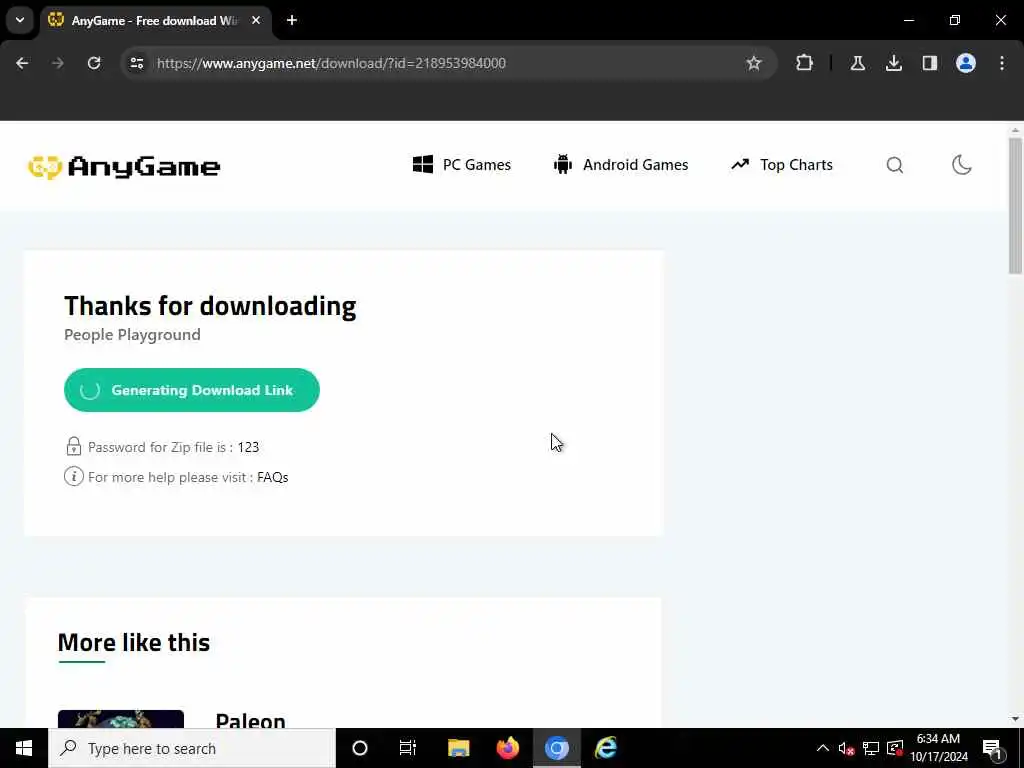Launch Firefox from taskbar

click(507, 748)
